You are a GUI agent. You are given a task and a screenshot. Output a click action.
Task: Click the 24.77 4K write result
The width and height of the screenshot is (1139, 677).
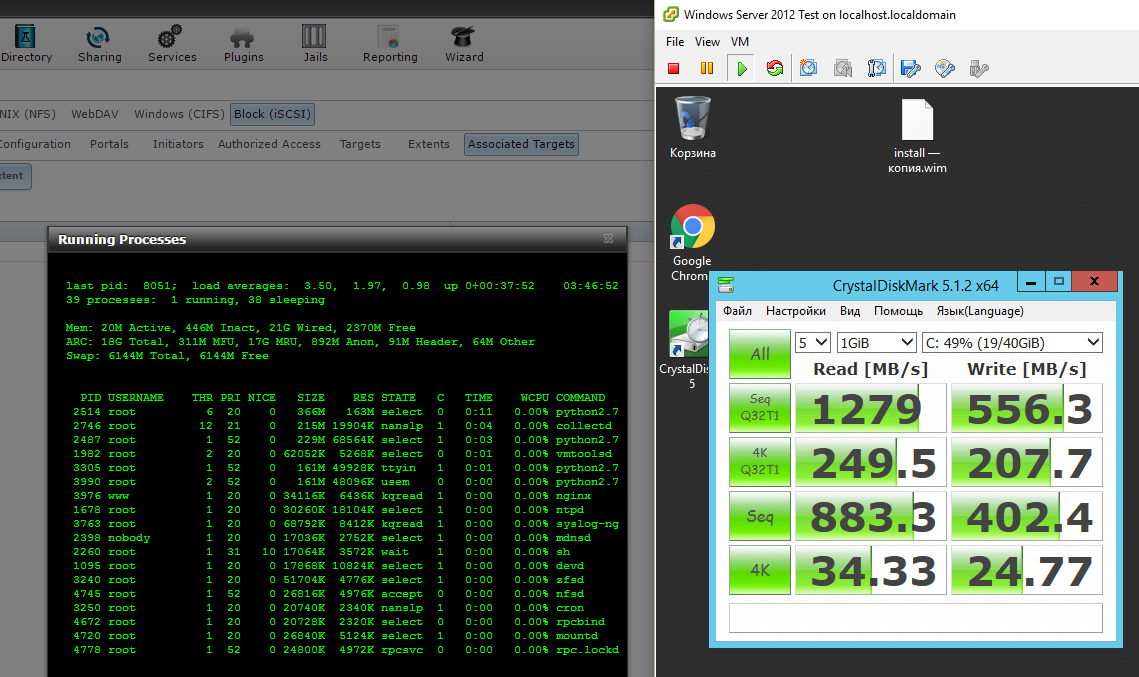[1027, 571]
